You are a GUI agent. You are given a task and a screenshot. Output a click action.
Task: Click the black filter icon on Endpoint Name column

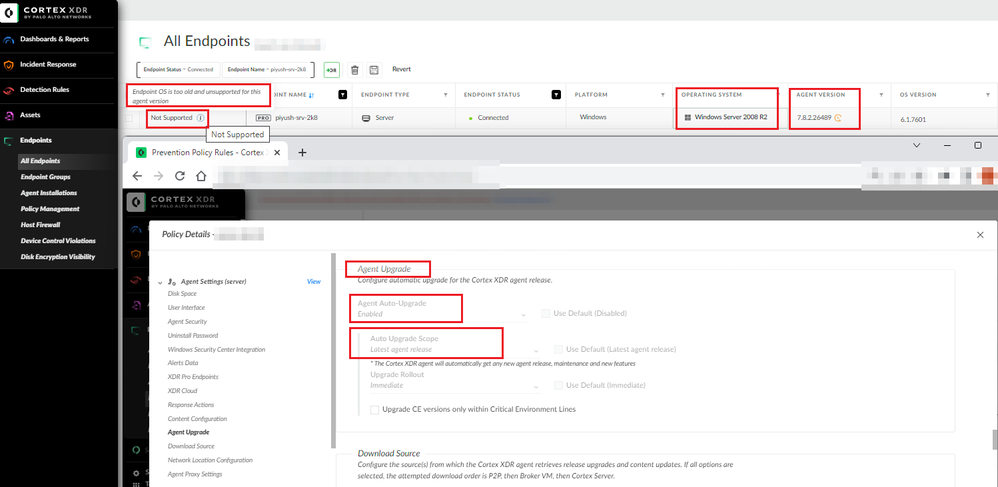pyautogui.click(x=343, y=94)
